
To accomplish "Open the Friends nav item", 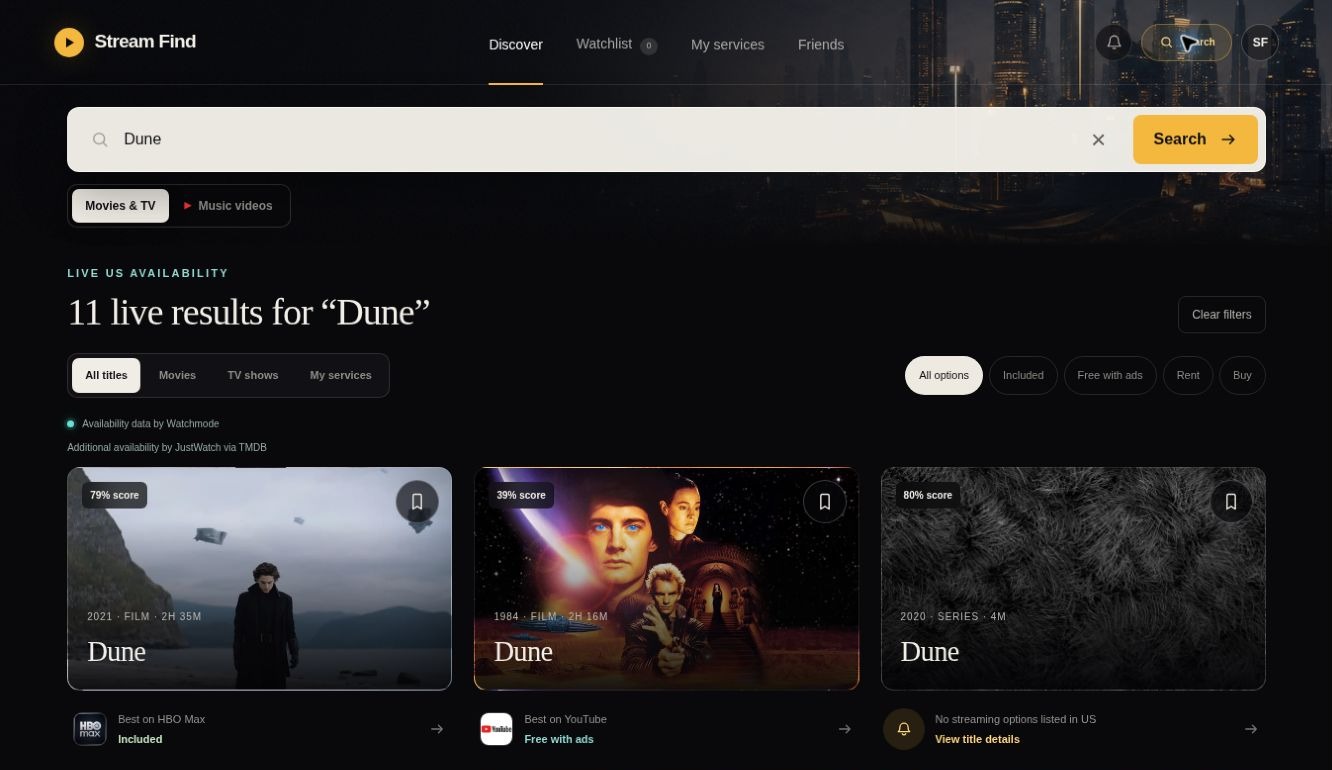I will tap(821, 45).
